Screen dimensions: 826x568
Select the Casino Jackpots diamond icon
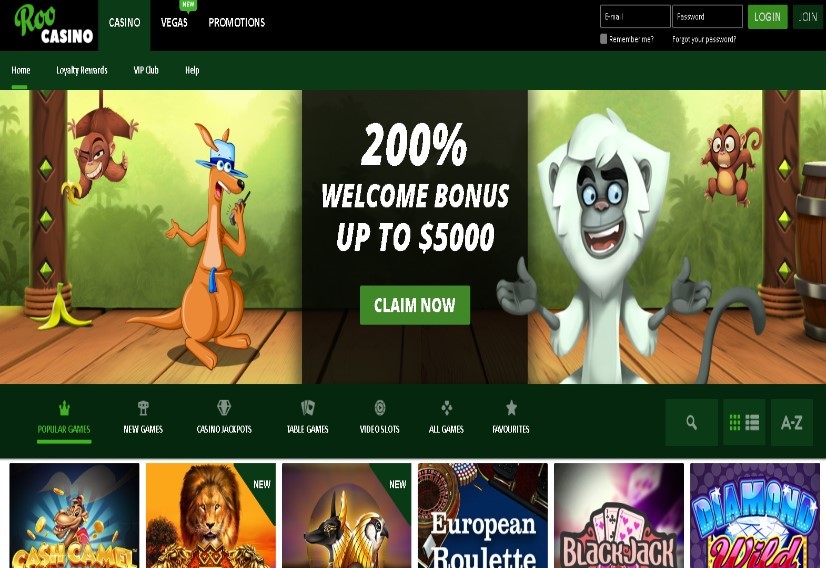224,407
